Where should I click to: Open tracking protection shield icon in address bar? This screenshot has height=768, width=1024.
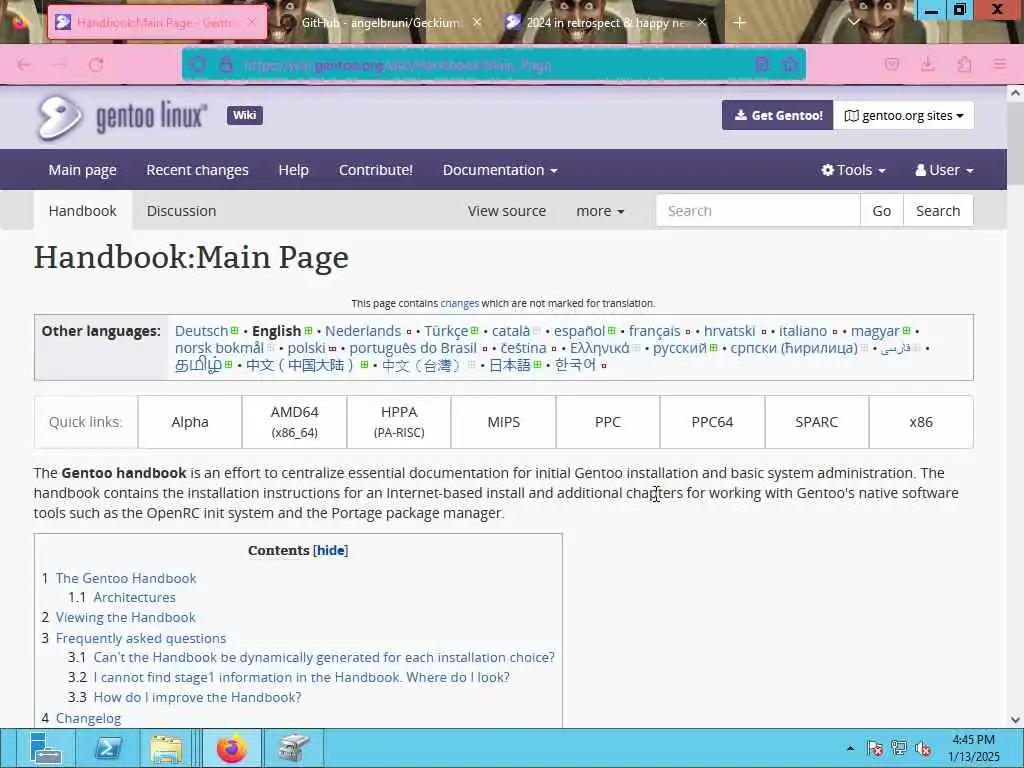[198, 65]
